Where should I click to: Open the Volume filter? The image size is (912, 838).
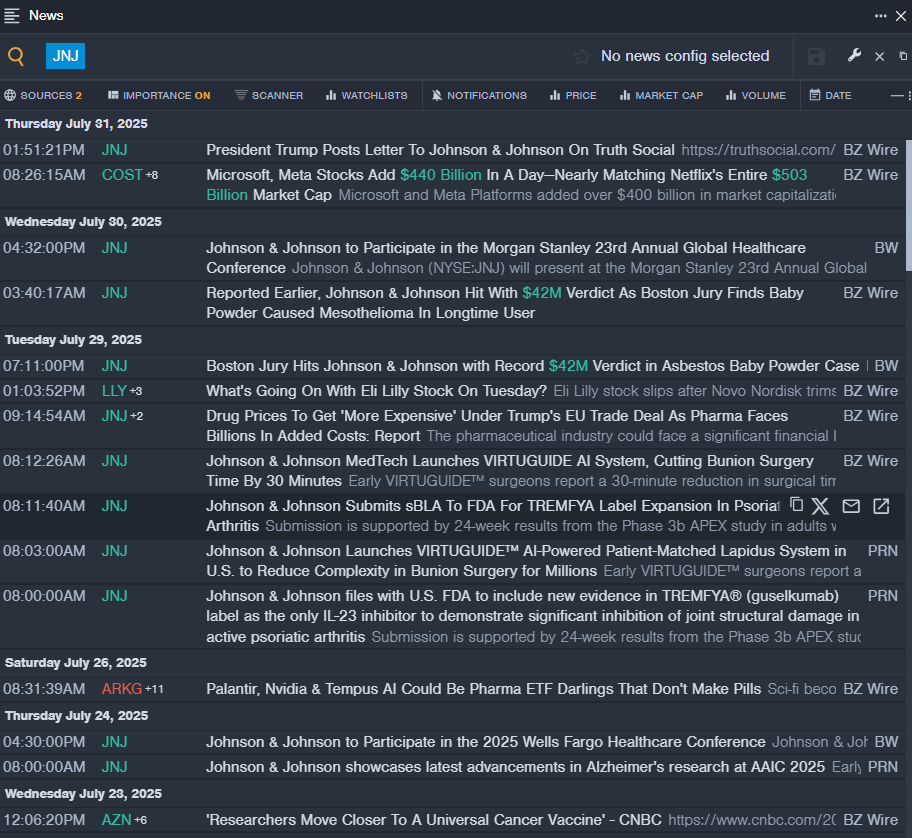click(x=756, y=95)
